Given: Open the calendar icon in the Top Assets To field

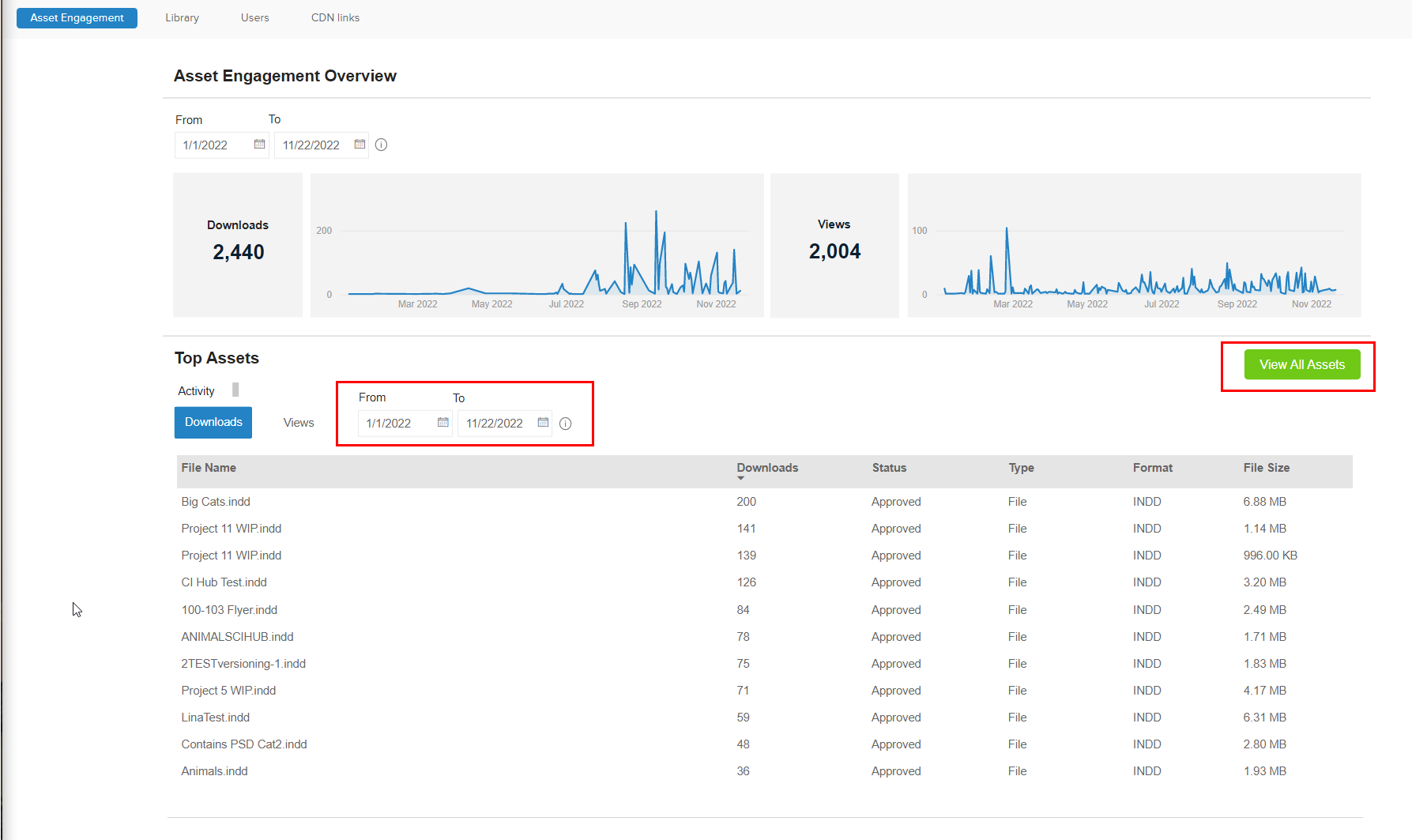Looking at the screenshot, I should [x=543, y=423].
